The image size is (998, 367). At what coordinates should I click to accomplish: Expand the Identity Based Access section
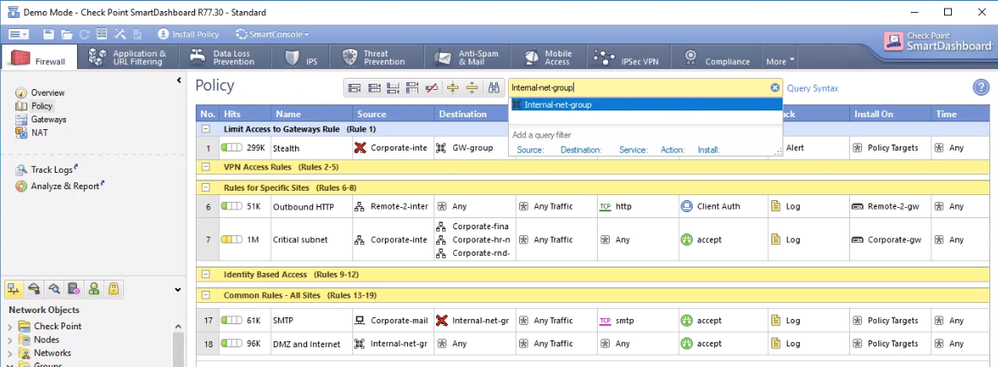click(x=206, y=275)
